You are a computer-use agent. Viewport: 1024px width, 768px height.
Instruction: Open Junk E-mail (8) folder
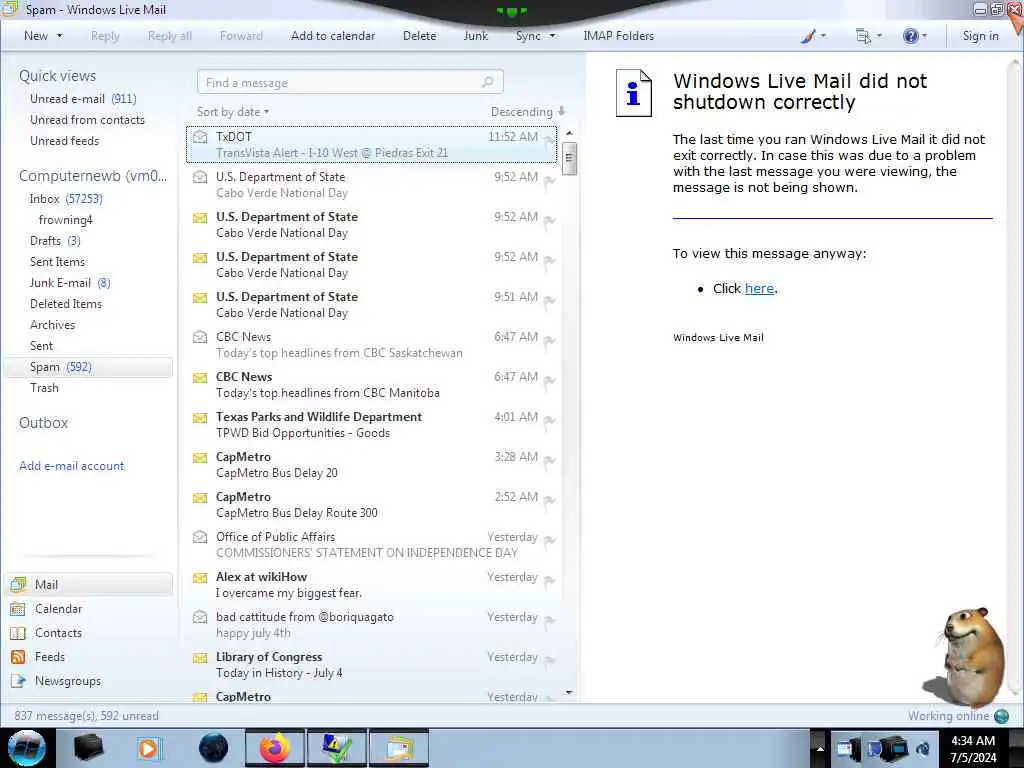70,283
